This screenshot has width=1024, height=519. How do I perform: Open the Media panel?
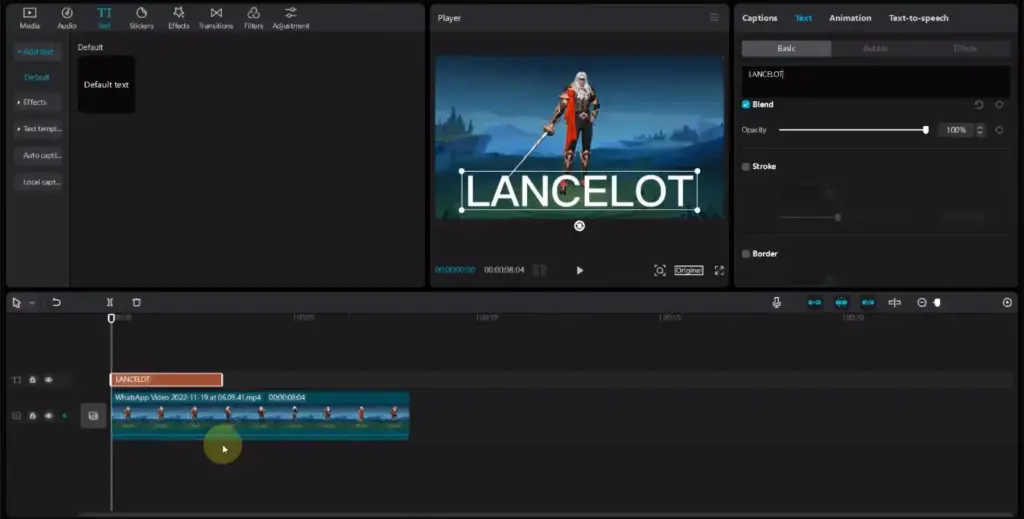(29, 18)
